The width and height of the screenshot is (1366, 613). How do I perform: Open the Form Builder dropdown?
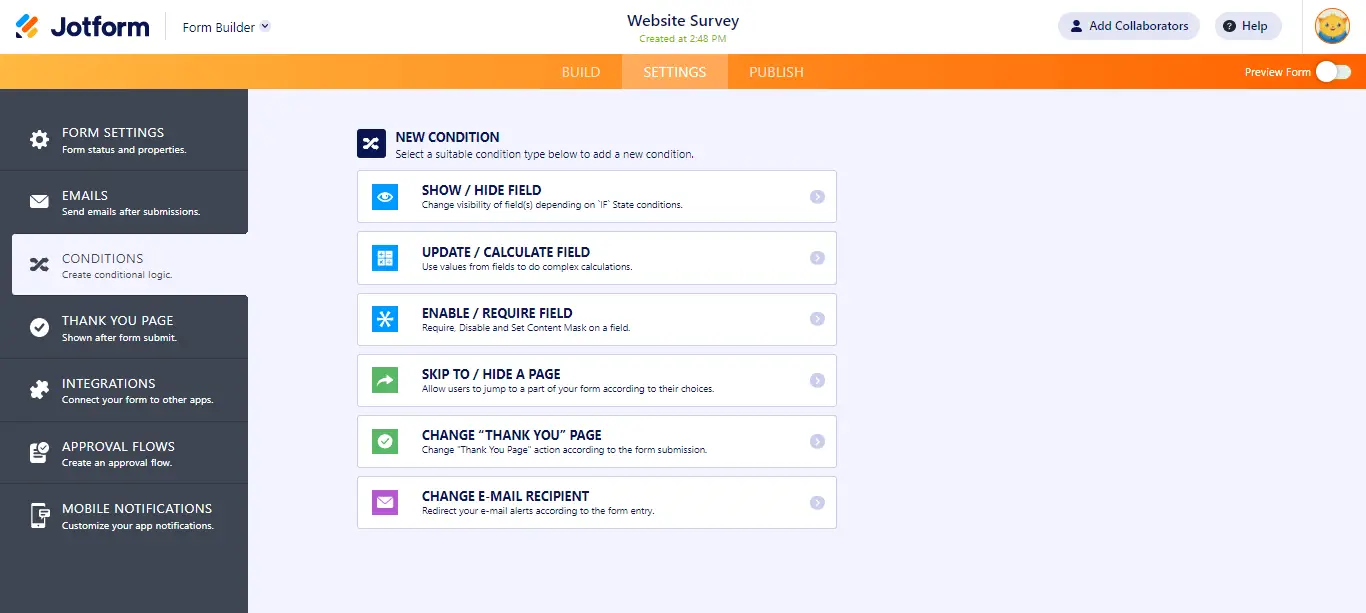226,27
